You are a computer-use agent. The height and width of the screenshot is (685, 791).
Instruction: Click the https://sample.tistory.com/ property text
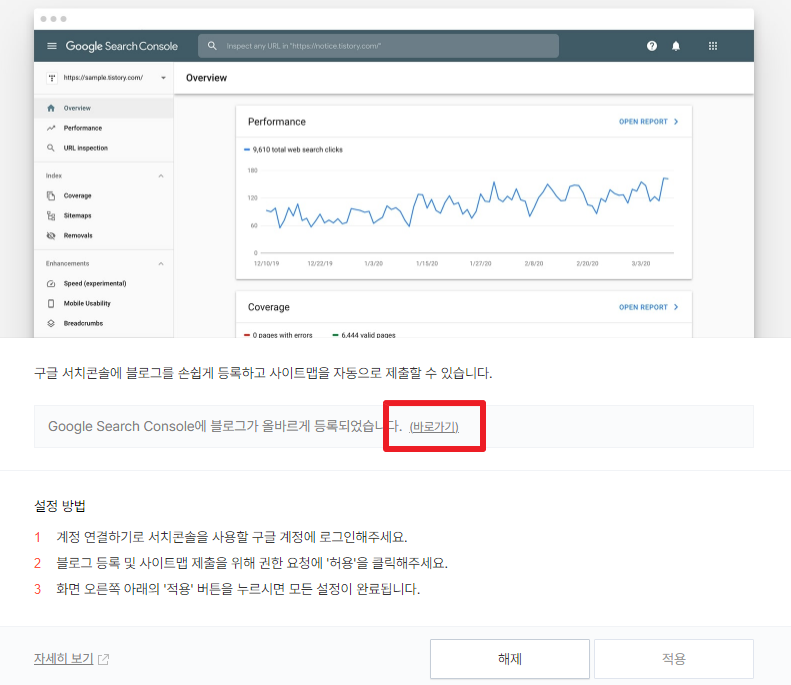(103, 78)
